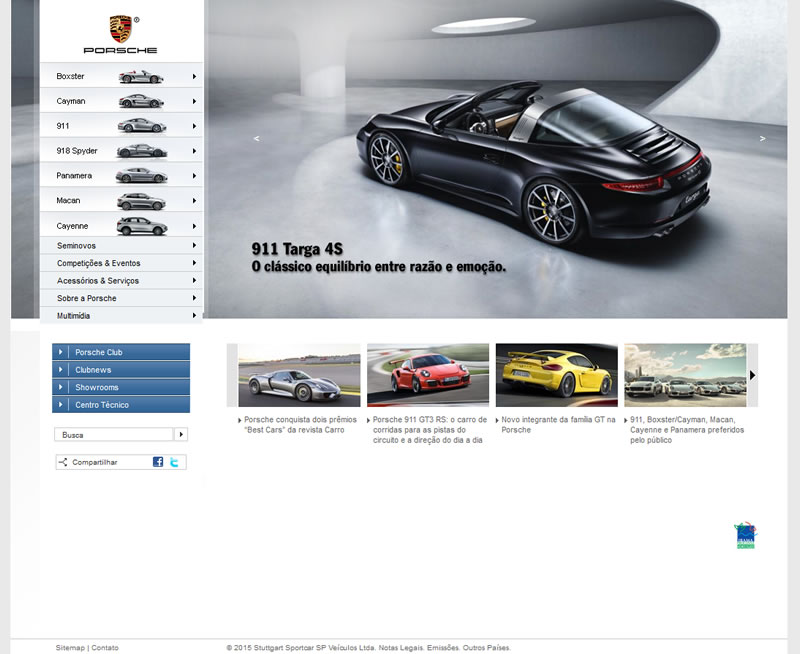Screen dimensions: 800x654
Task: Click the Panamera car image in menu
Action: (x=141, y=175)
